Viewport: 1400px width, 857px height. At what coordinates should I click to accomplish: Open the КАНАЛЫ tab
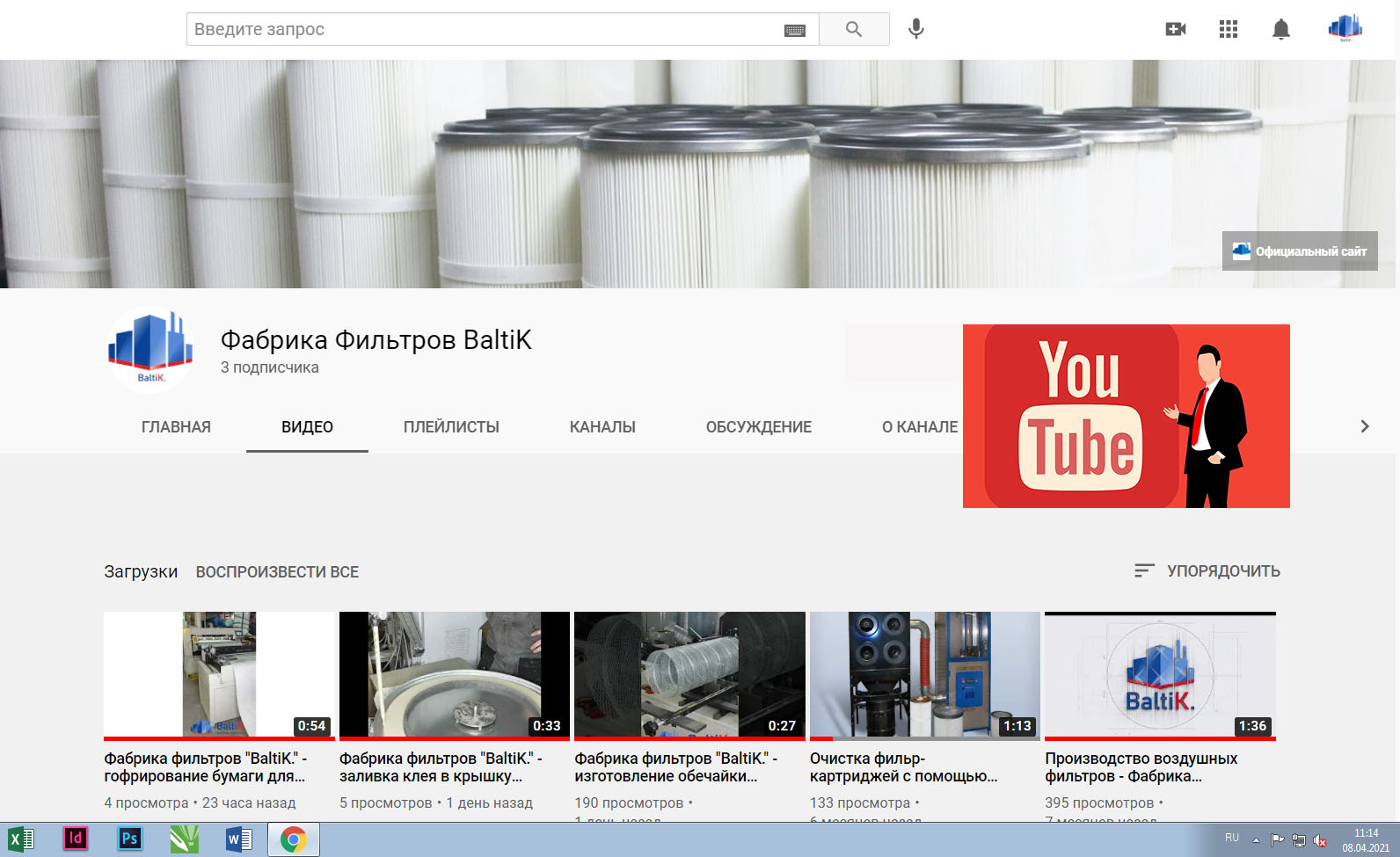(602, 427)
